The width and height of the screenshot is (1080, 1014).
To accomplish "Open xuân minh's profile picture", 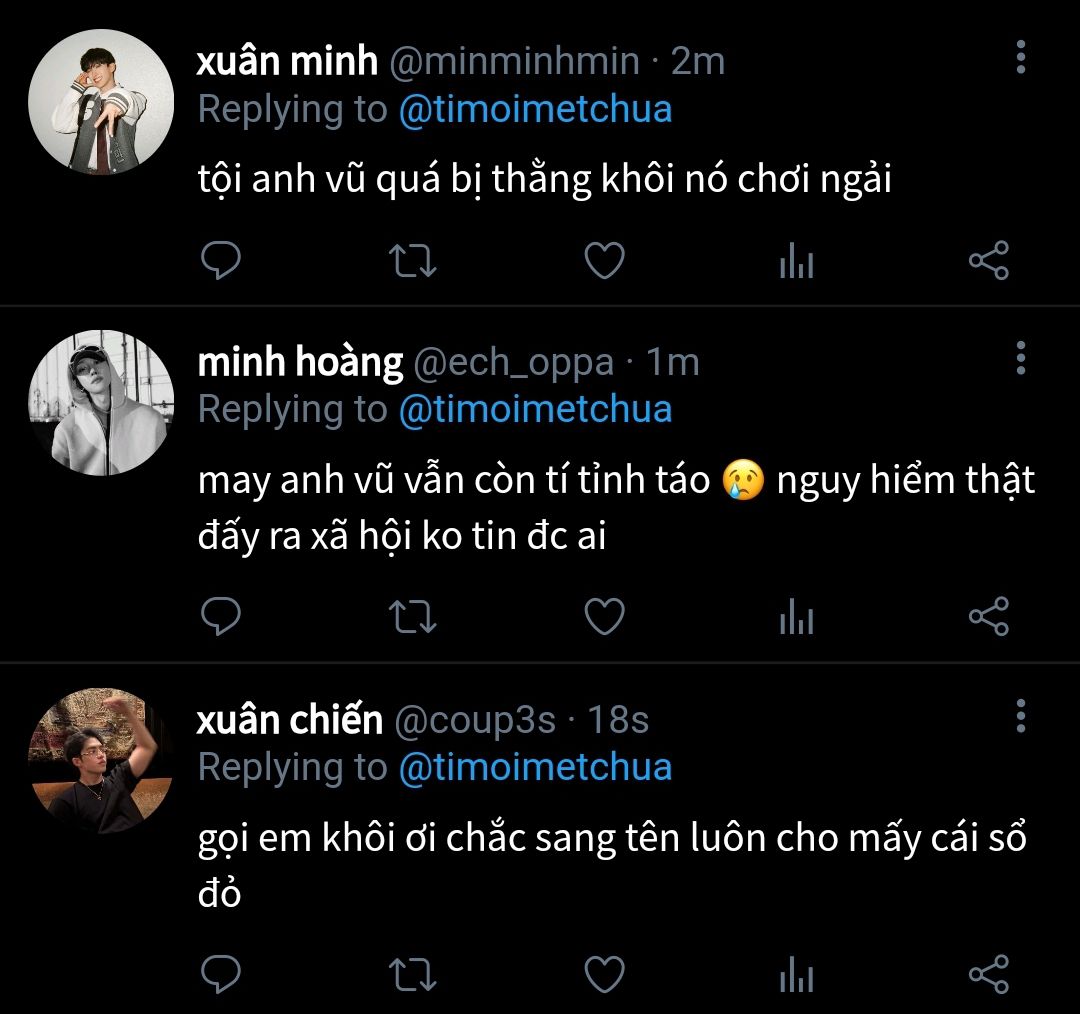I will tap(101, 103).
